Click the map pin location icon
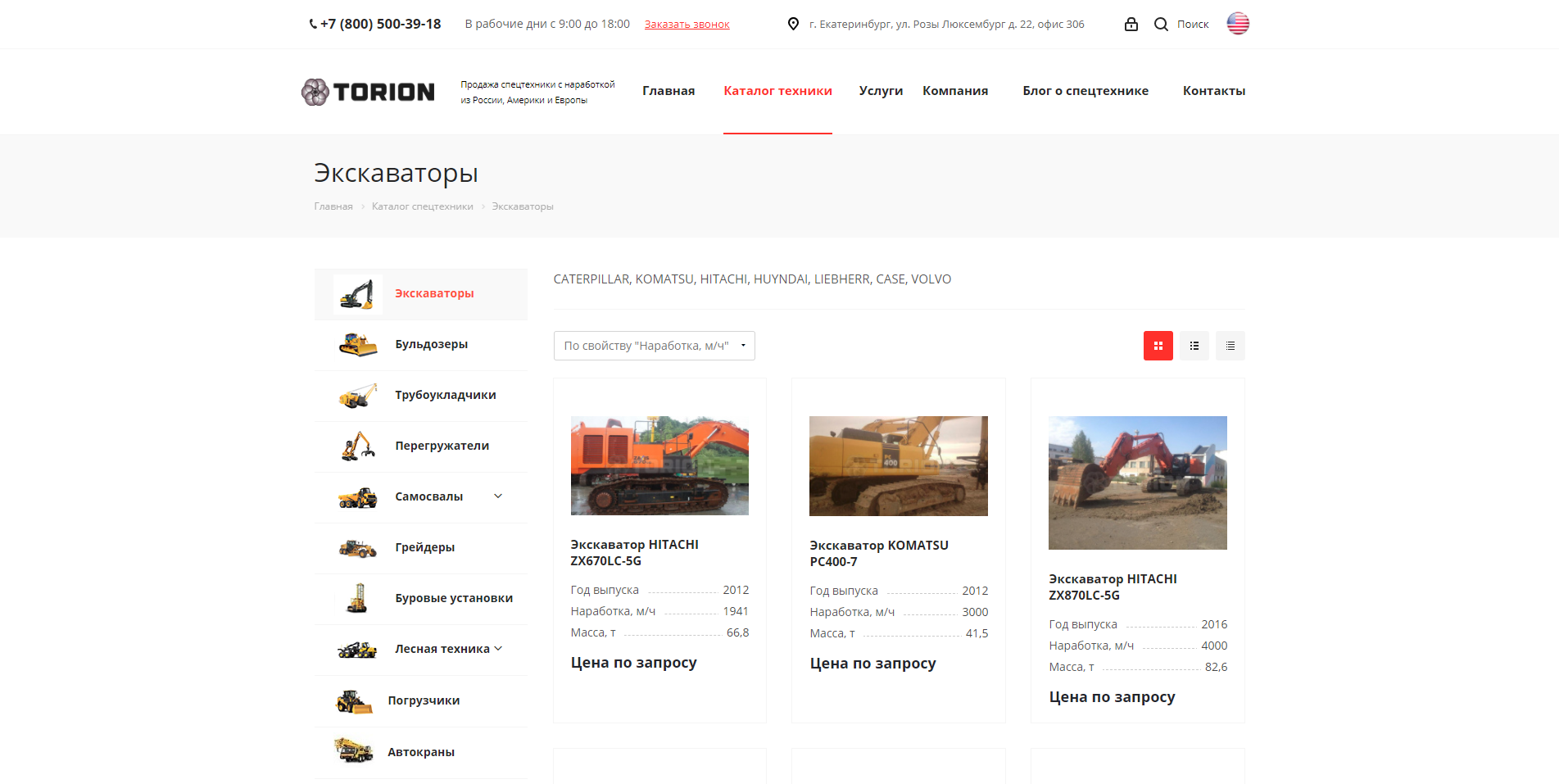This screenshot has height=784, width=1559. 793,24
